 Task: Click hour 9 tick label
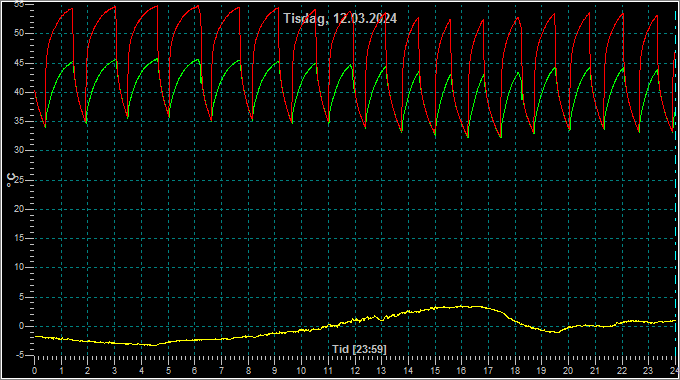coord(275,371)
